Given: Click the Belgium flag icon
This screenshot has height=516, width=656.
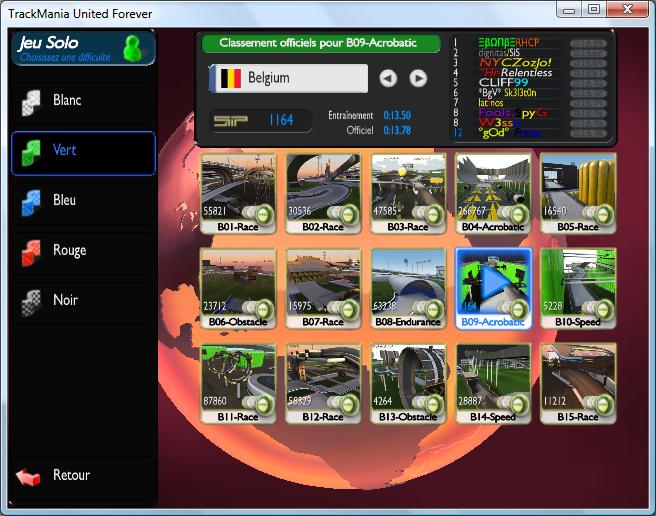Looking at the screenshot, I should (x=231, y=78).
